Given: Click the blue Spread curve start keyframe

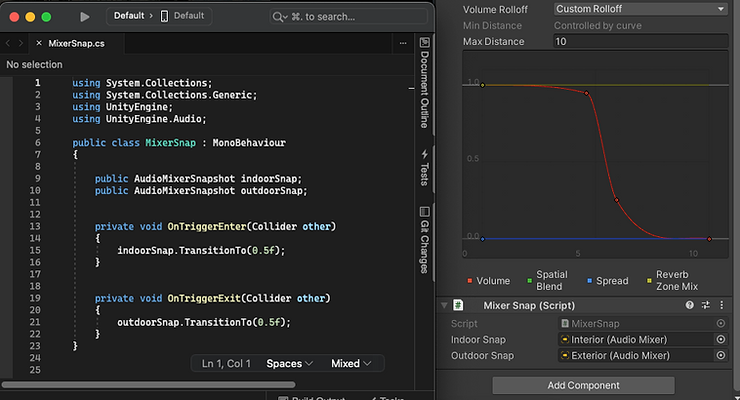Looking at the screenshot, I should [x=482, y=239].
